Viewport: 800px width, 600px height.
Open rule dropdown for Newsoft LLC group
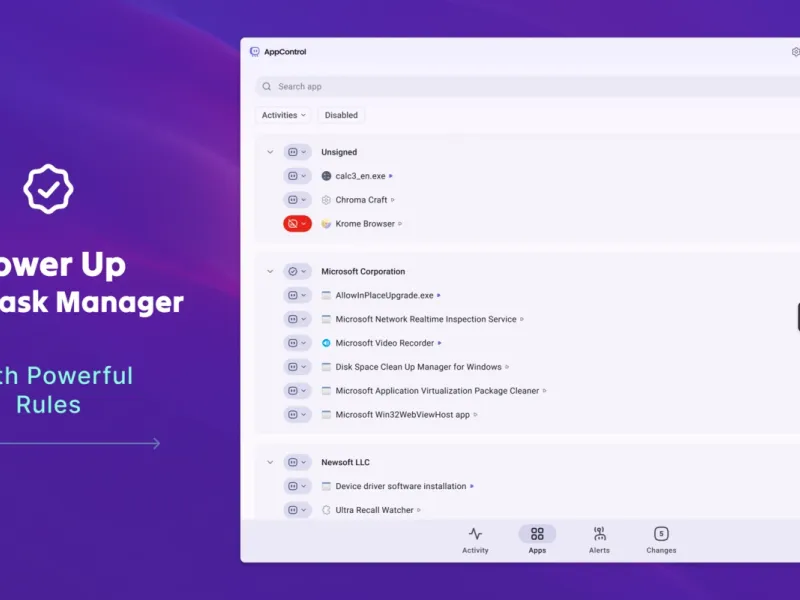coord(297,462)
